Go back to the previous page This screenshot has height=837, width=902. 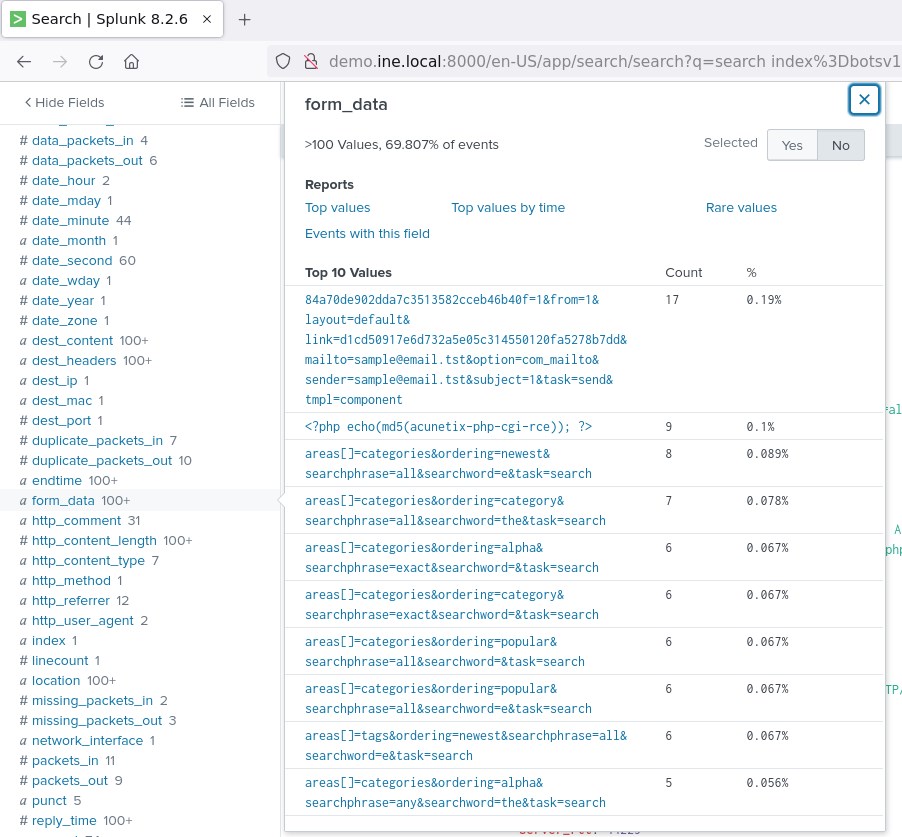coord(24,62)
